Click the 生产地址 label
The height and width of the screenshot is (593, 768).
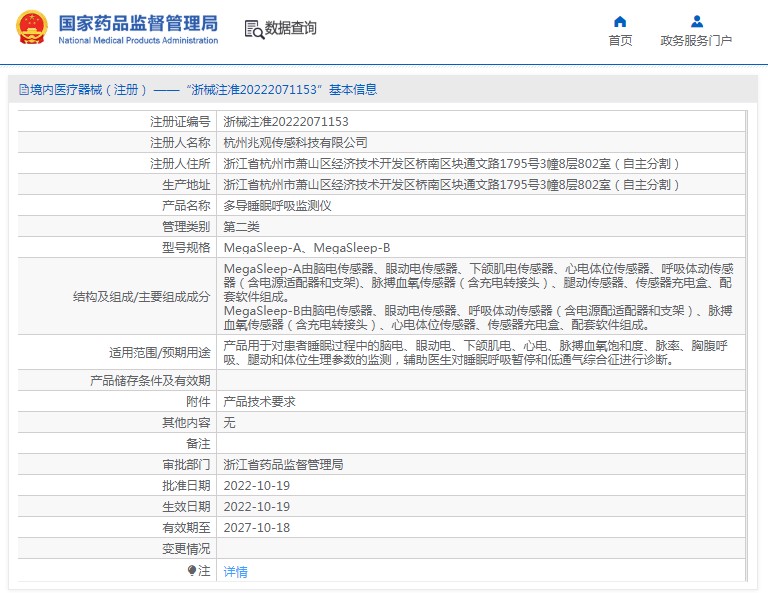(186, 185)
